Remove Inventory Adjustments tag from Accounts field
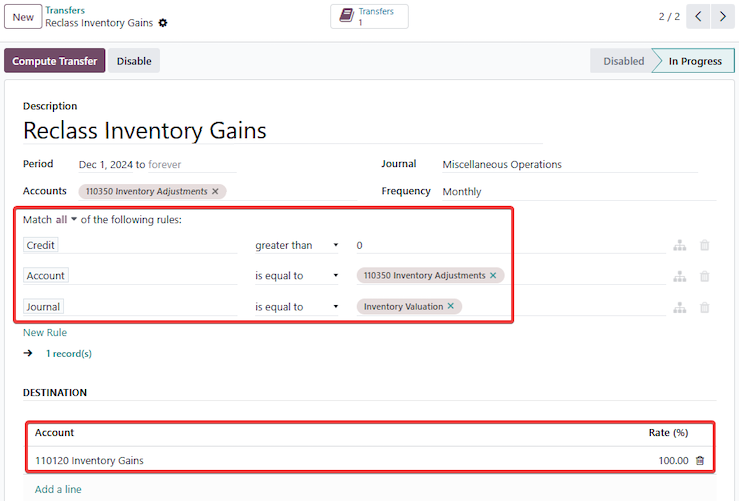739x501 pixels. point(215,191)
